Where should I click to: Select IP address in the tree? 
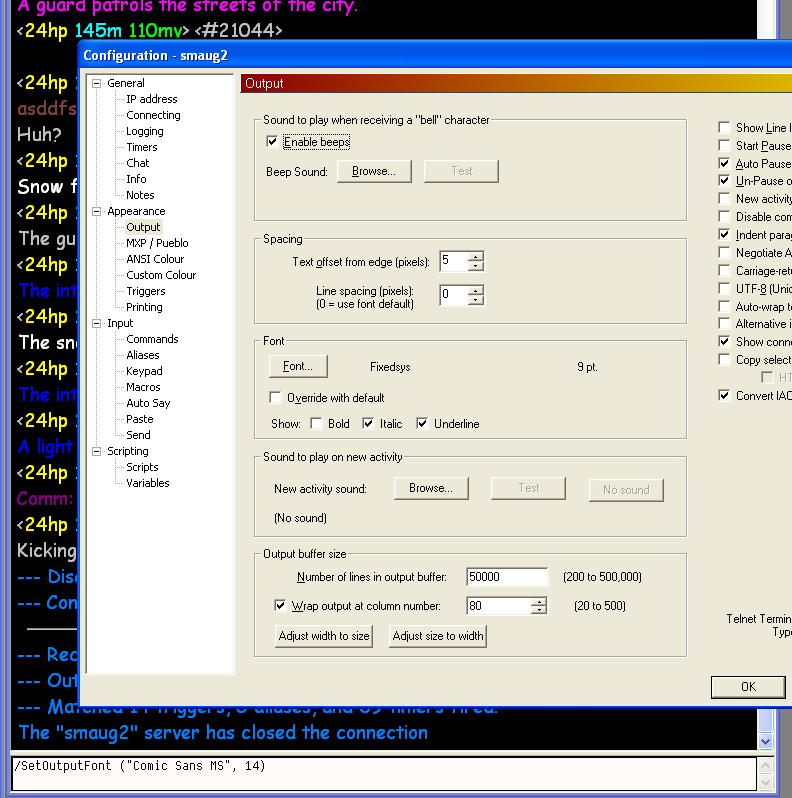click(x=152, y=99)
